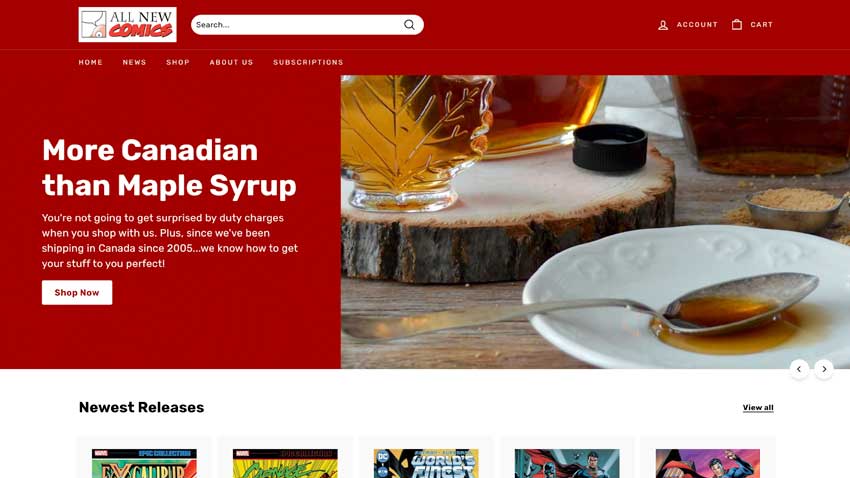Open the Home menu item
The width and height of the screenshot is (850, 478).
coord(91,62)
